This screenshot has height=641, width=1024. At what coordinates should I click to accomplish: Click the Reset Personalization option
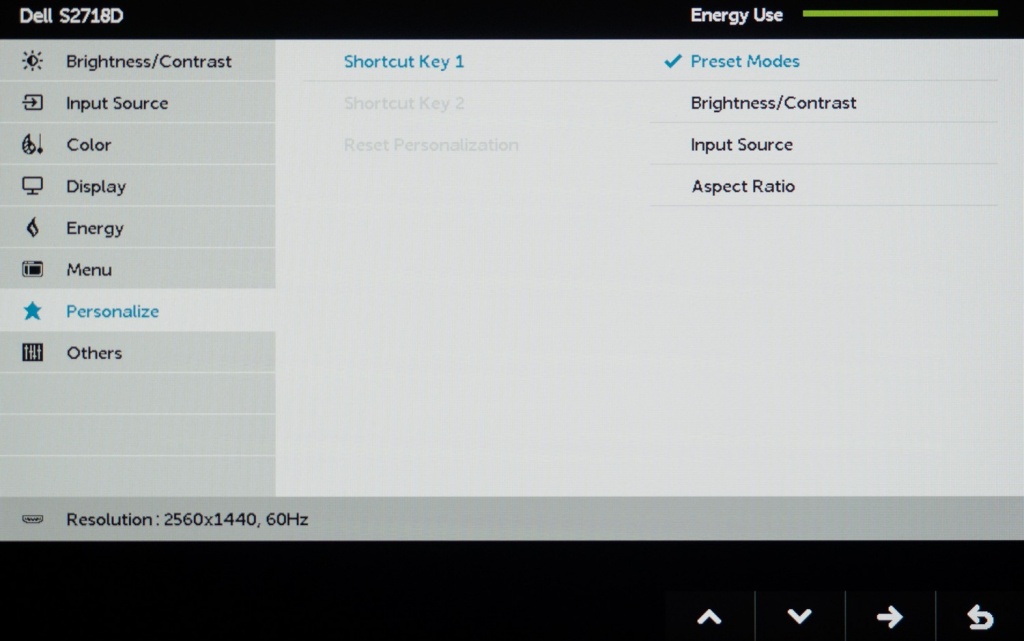point(431,145)
